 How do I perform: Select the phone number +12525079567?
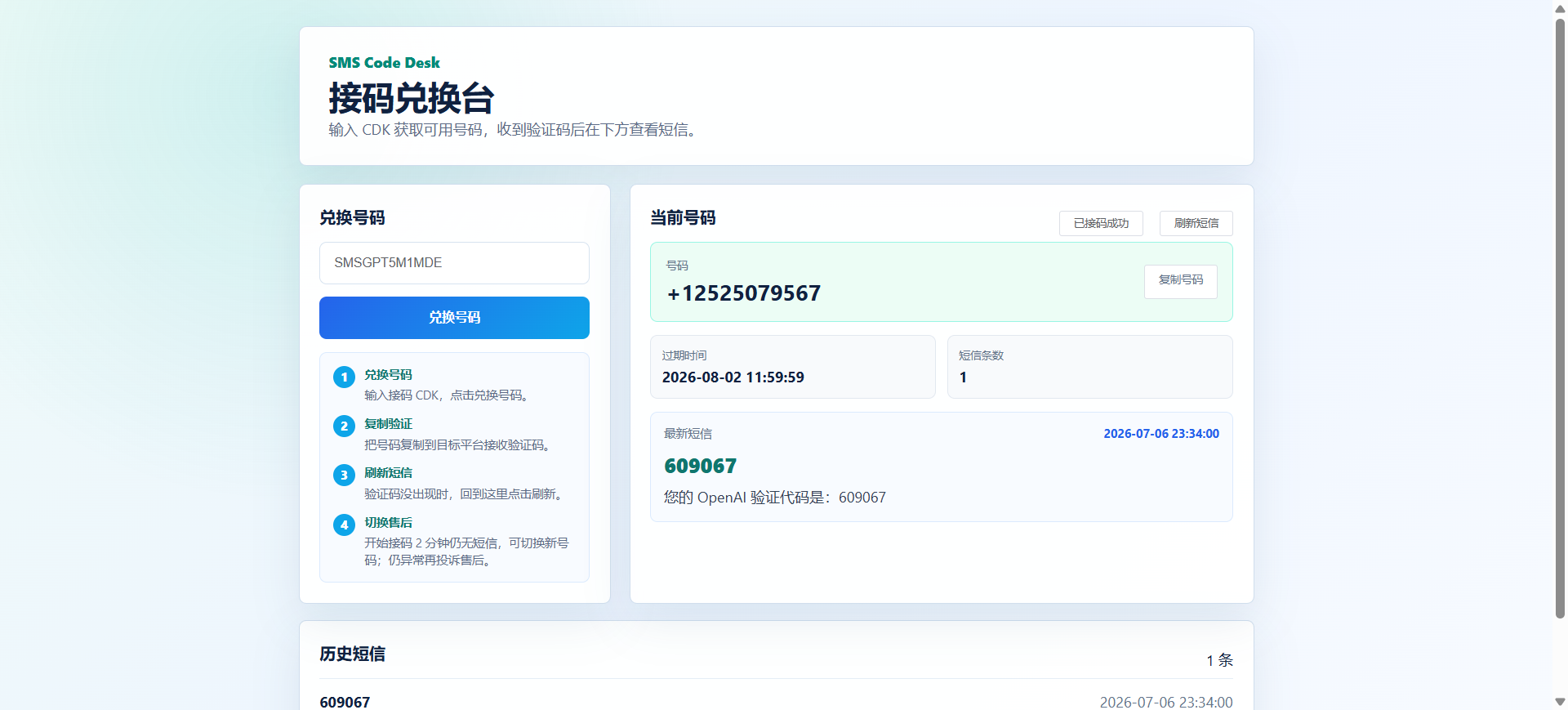743,293
